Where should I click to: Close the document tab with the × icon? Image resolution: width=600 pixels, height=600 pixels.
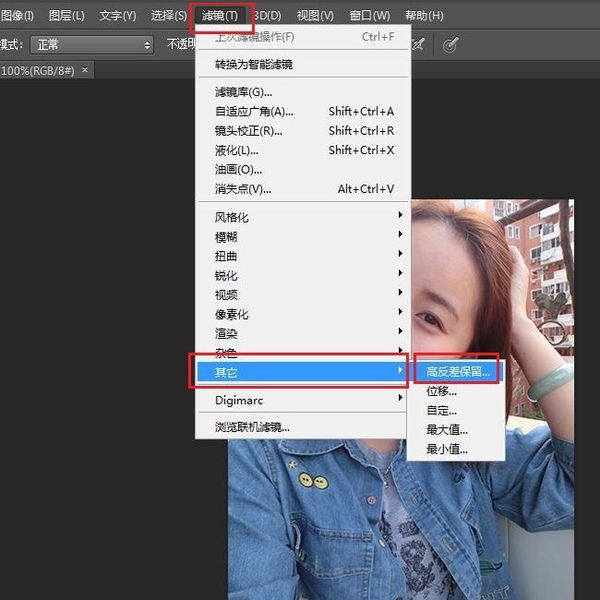pyautogui.click(x=85, y=70)
